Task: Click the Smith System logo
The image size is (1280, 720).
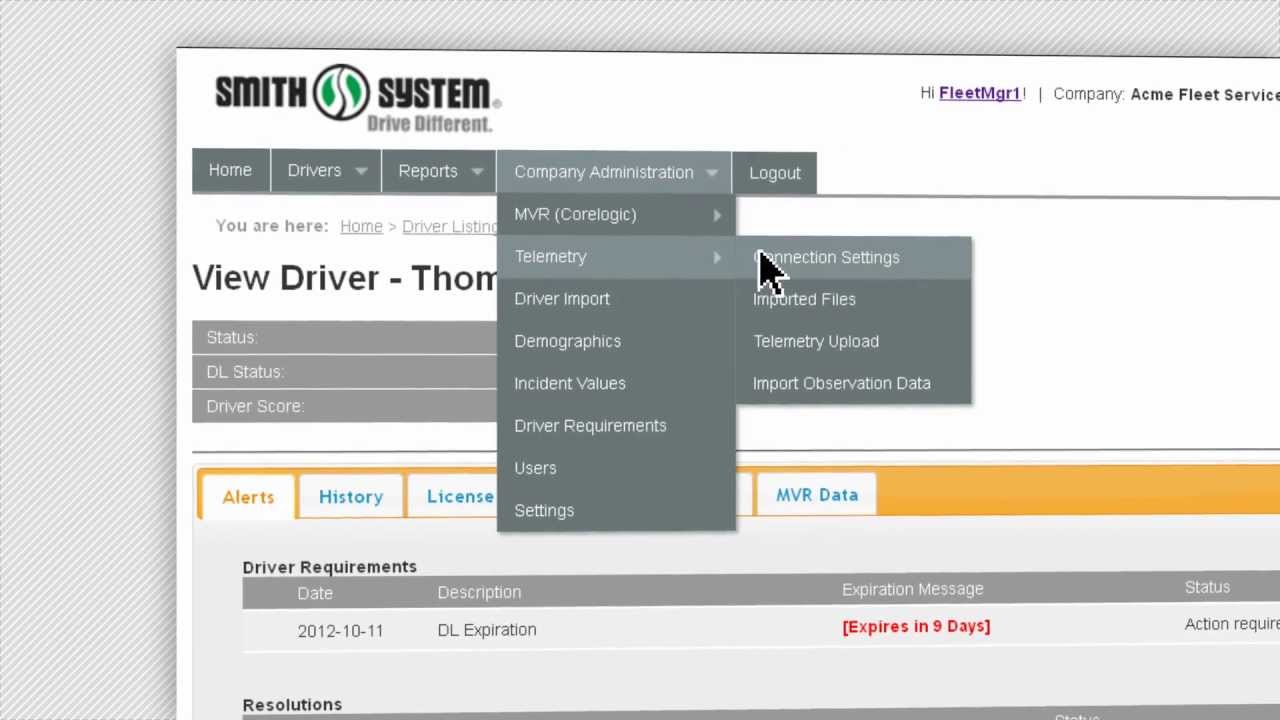Action: [x=358, y=98]
